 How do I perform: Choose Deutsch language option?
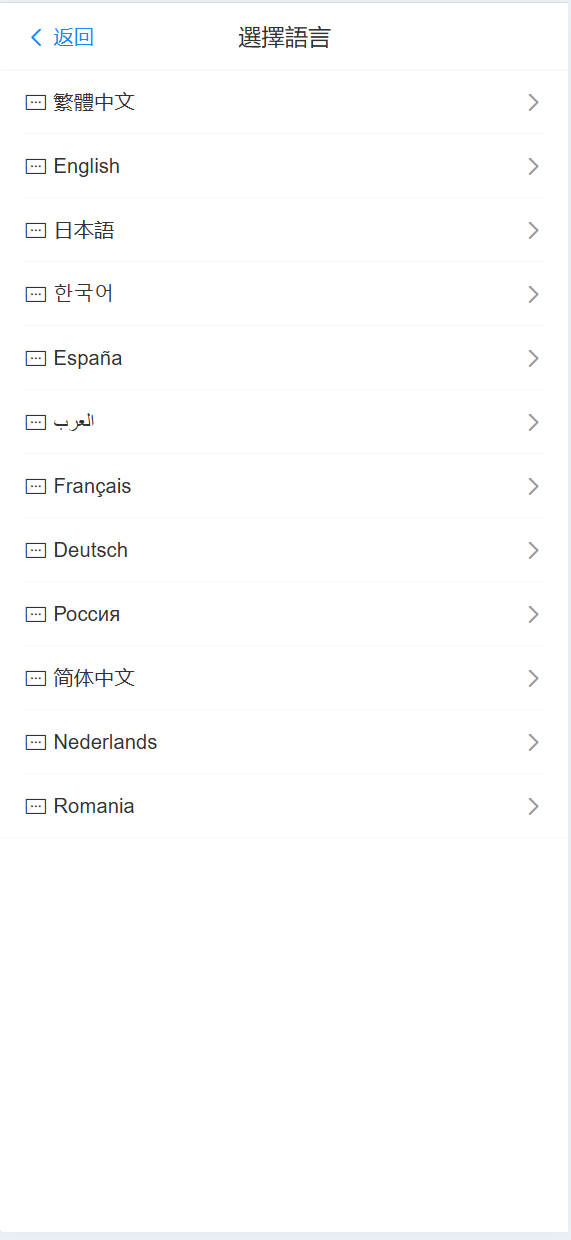(284, 550)
